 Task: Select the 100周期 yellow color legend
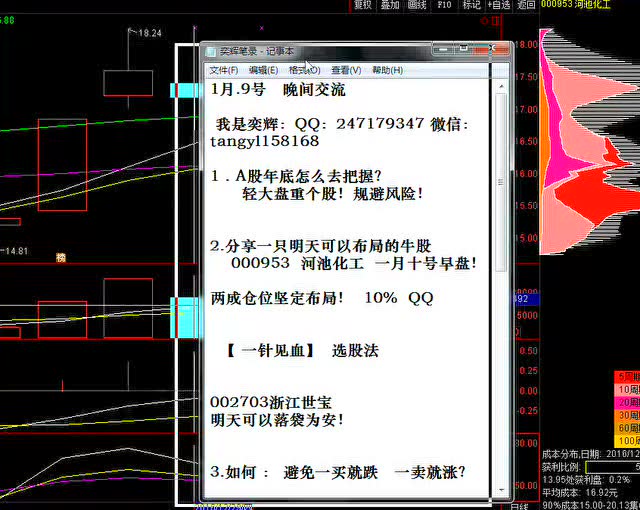click(x=627, y=440)
